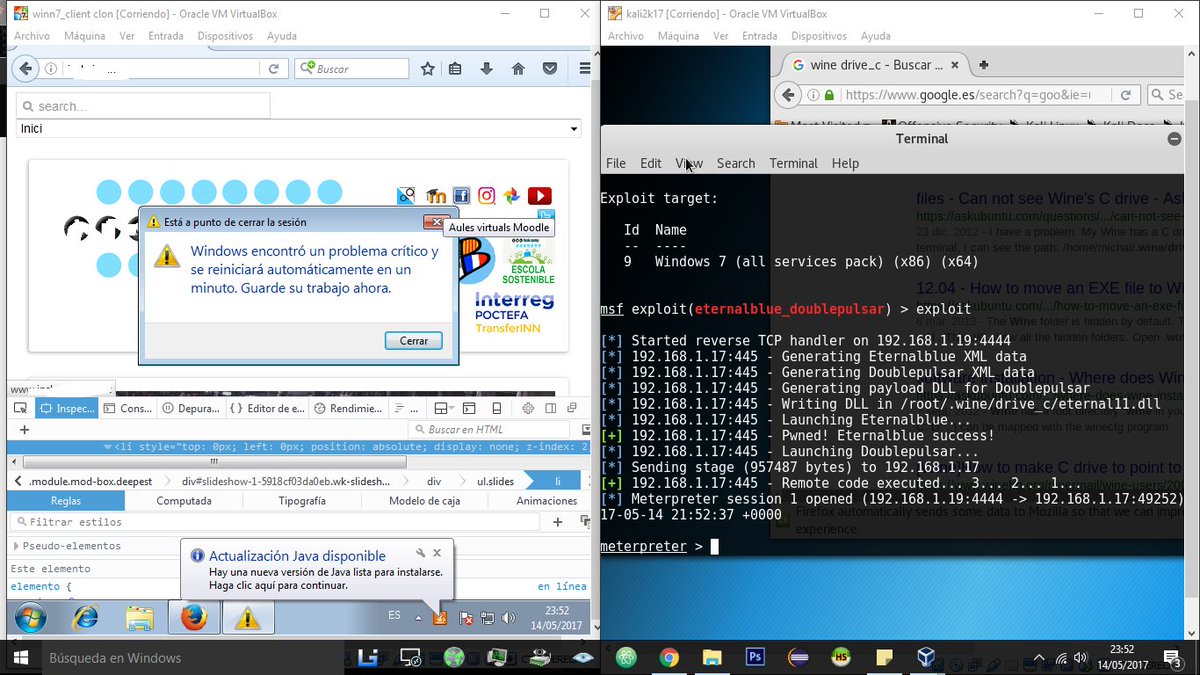Add new CSS rule with plus icon
Viewport: 1200px width, 675px height.
pos(558,522)
